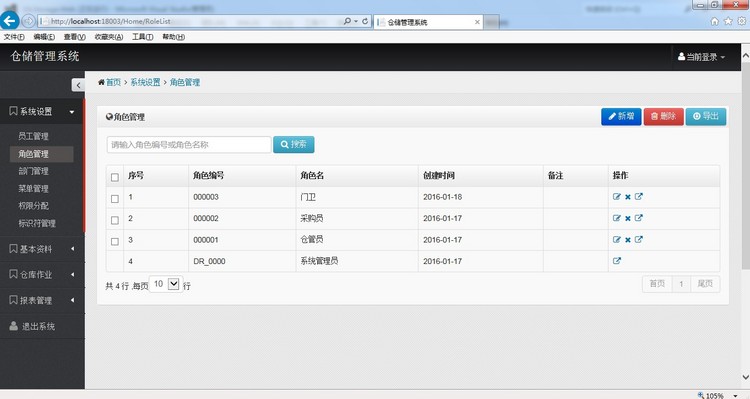The width and height of the screenshot is (750, 399).
Task: Select all rows with header checkbox
Action: tap(115, 177)
